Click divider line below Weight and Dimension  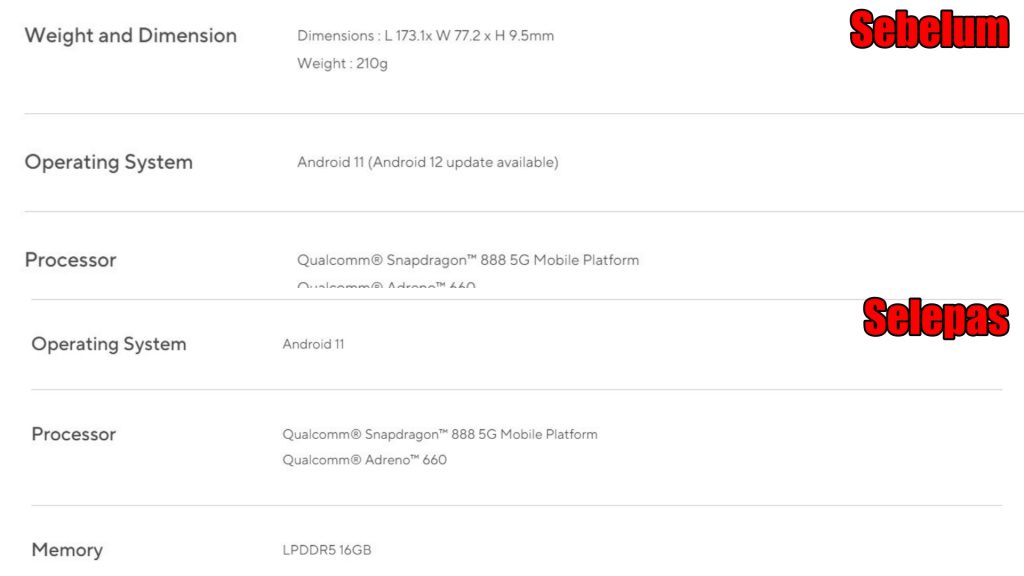pos(524,114)
